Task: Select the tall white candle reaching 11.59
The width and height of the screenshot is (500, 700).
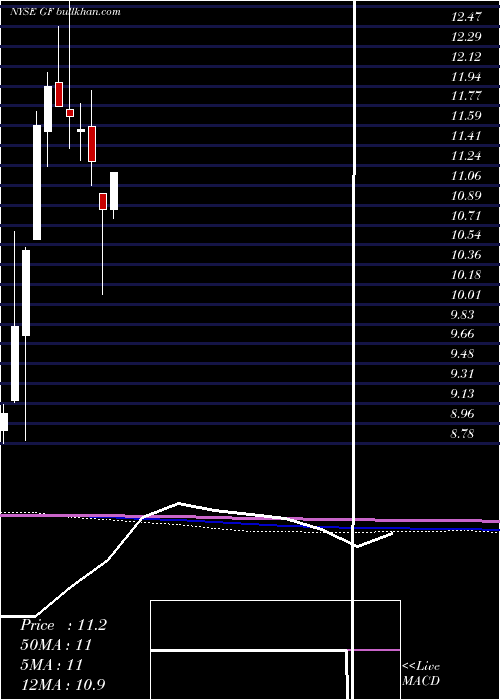Action: point(37,182)
